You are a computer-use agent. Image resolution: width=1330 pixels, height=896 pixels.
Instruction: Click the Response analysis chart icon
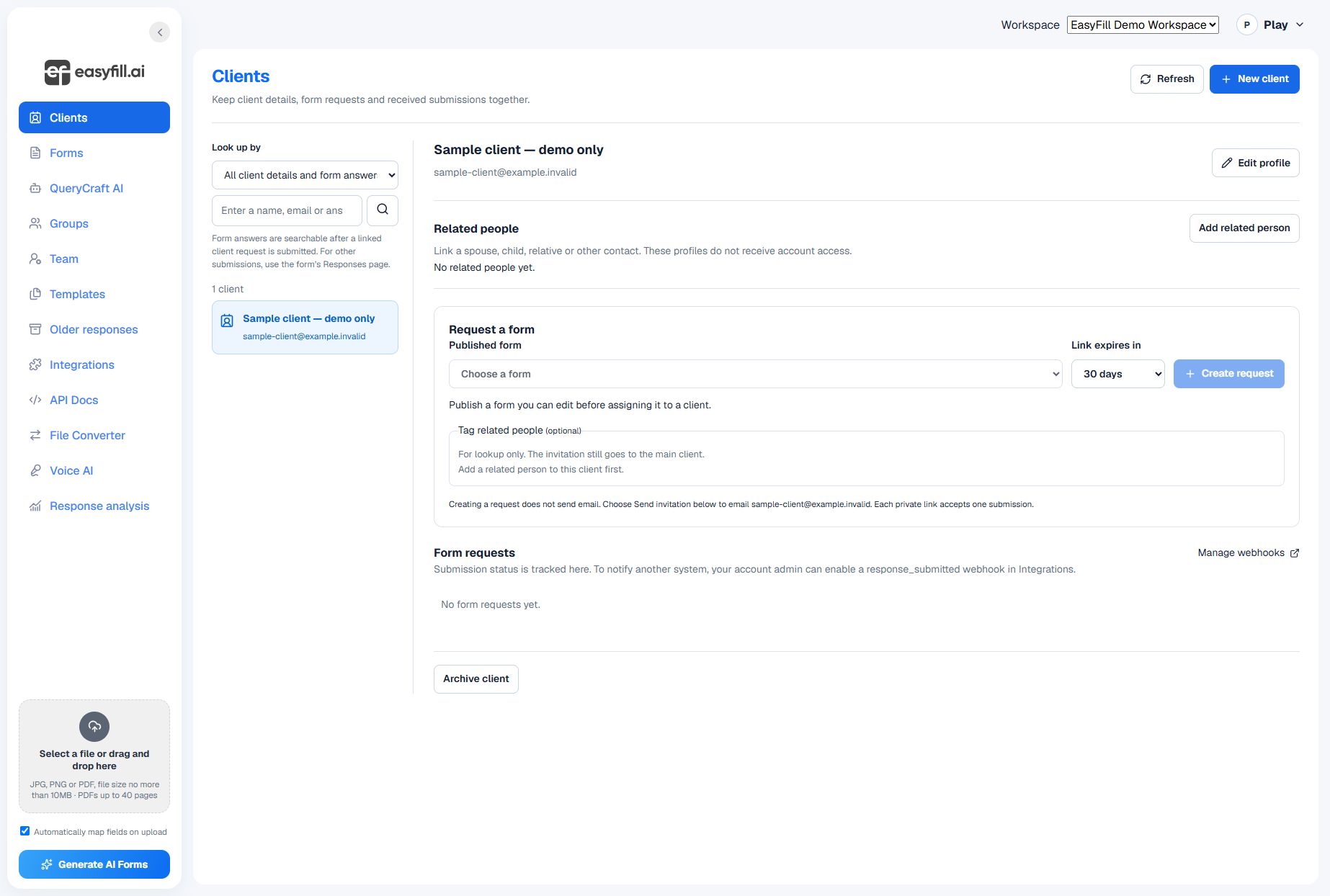(35, 506)
